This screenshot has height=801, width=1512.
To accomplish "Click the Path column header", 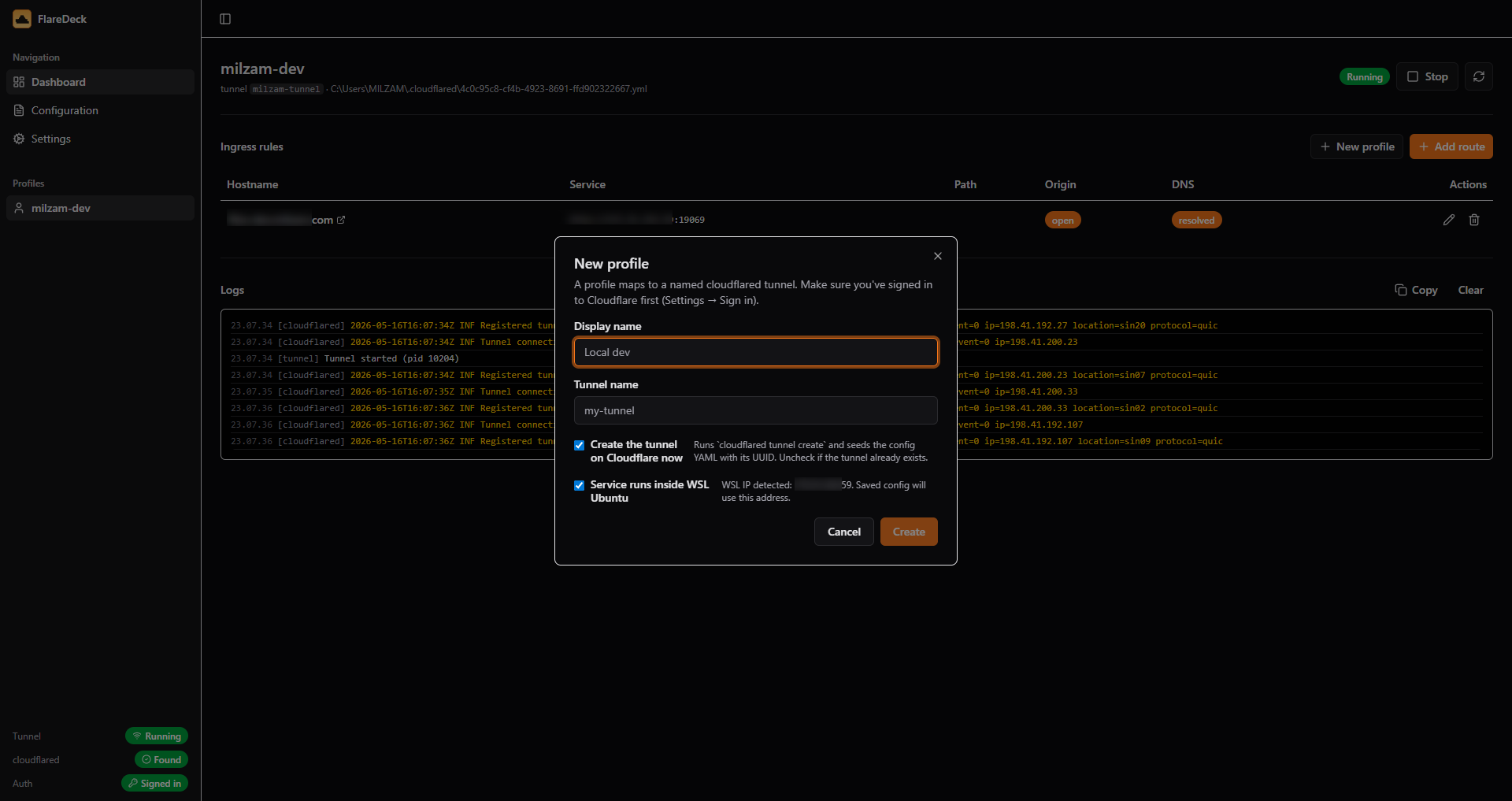I will click(965, 184).
